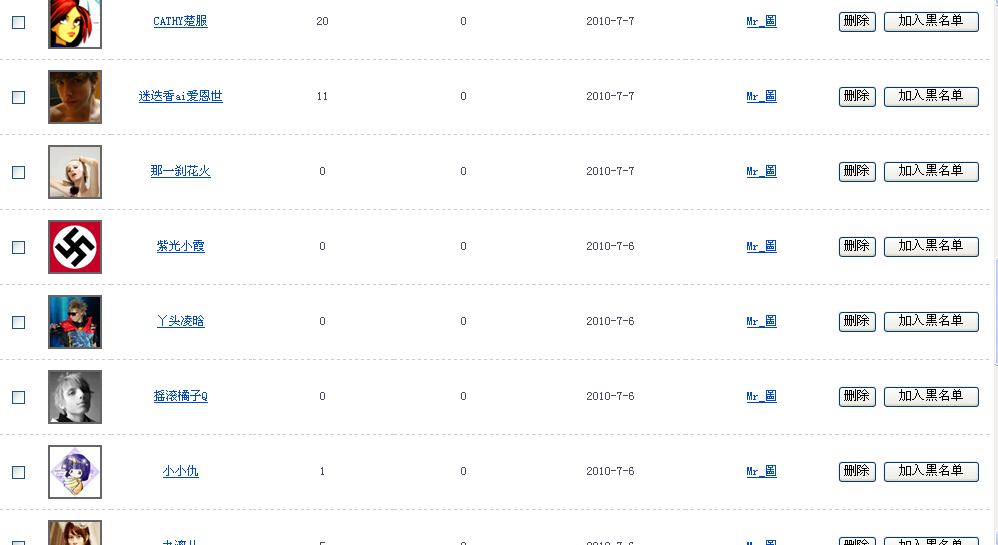Click 加入黑名单 in the 小小仇 row
This screenshot has width=998, height=545.
click(x=931, y=471)
